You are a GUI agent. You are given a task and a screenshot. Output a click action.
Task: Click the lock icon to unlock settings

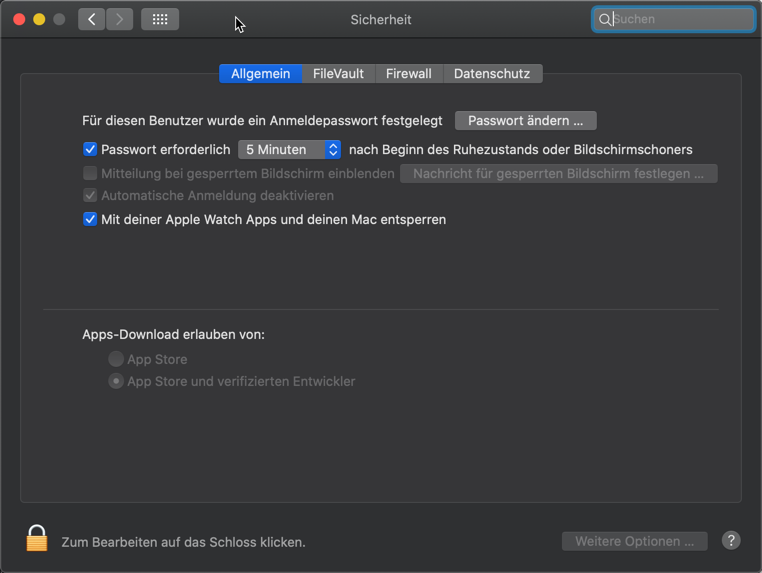[37, 538]
